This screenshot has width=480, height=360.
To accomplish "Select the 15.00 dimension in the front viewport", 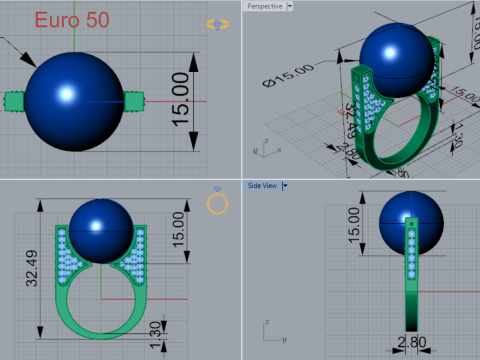I will click(x=178, y=229).
